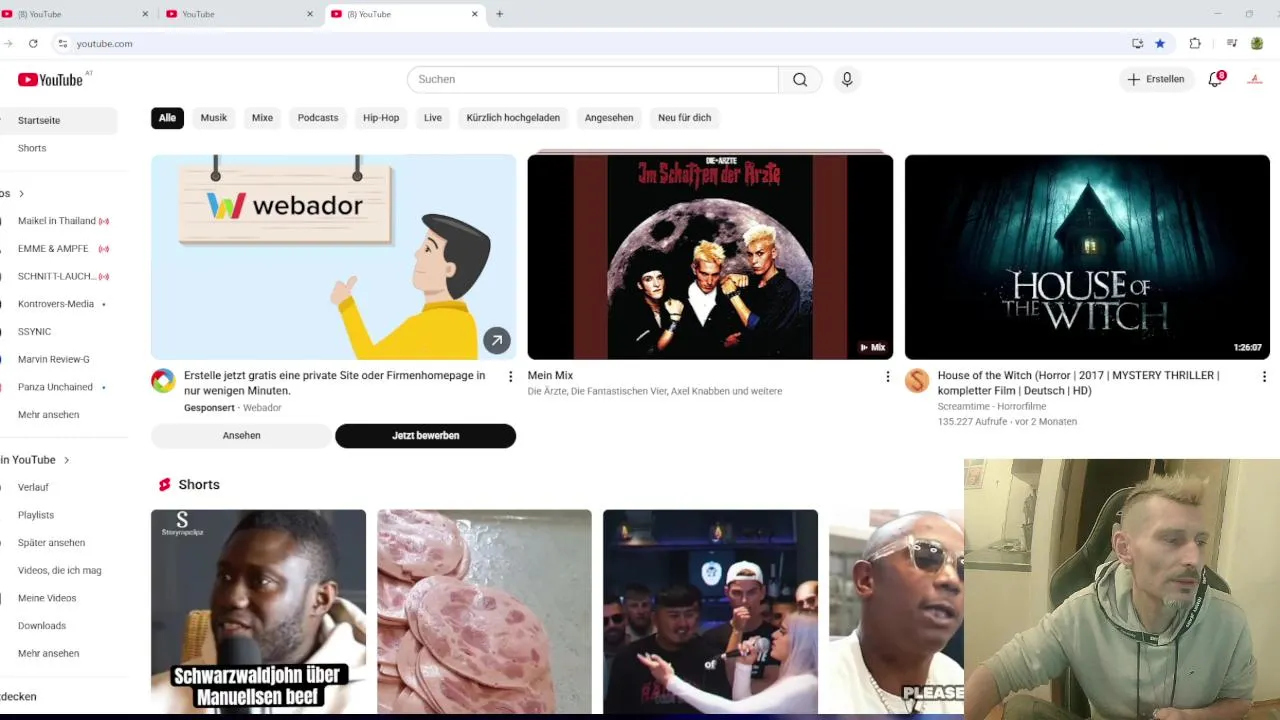Viewport: 1280px width, 720px height.
Task: Click the external link arrow on webador ad
Action: click(x=497, y=340)
